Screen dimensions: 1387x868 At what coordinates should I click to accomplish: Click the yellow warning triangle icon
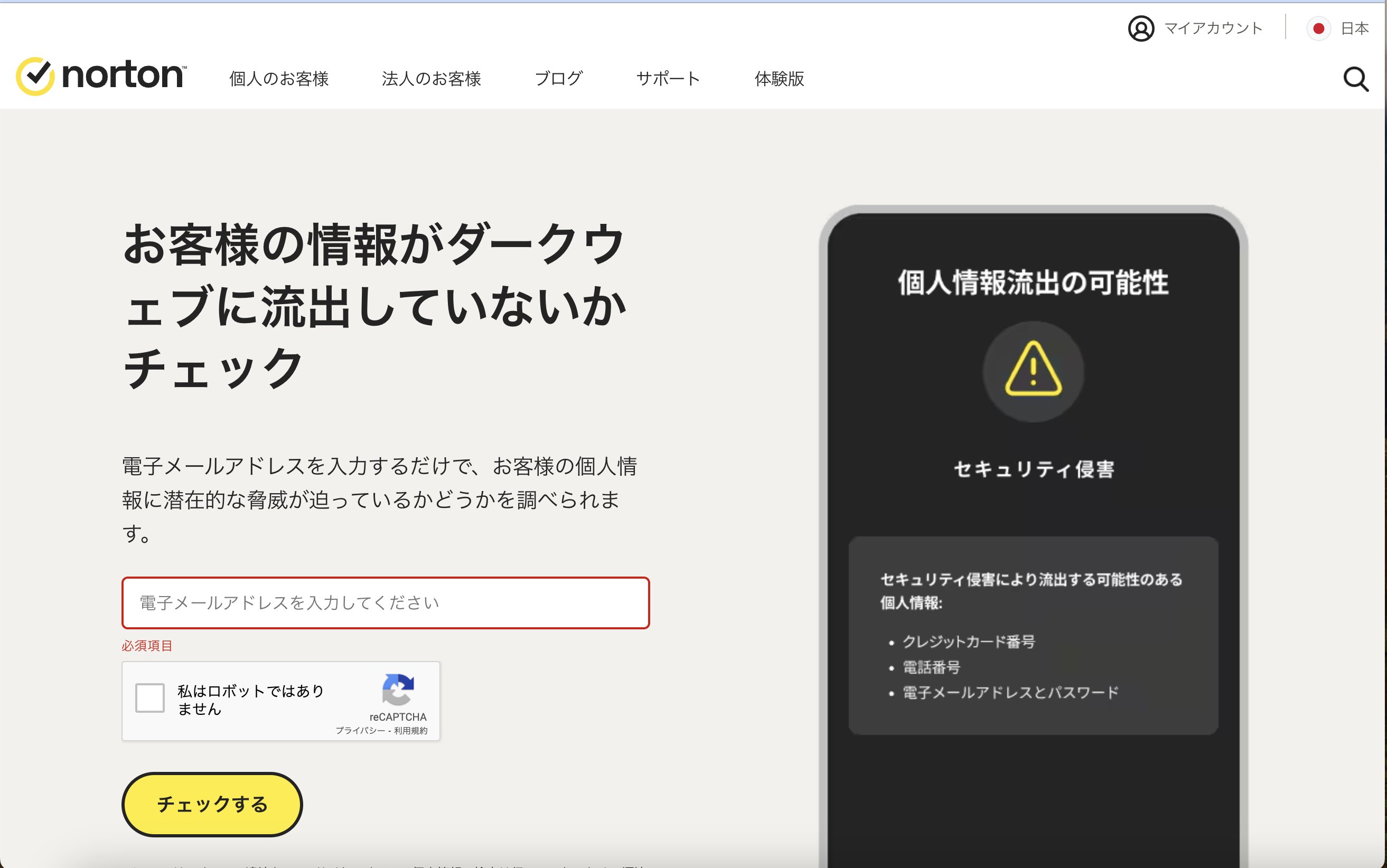coord(1033,369)
